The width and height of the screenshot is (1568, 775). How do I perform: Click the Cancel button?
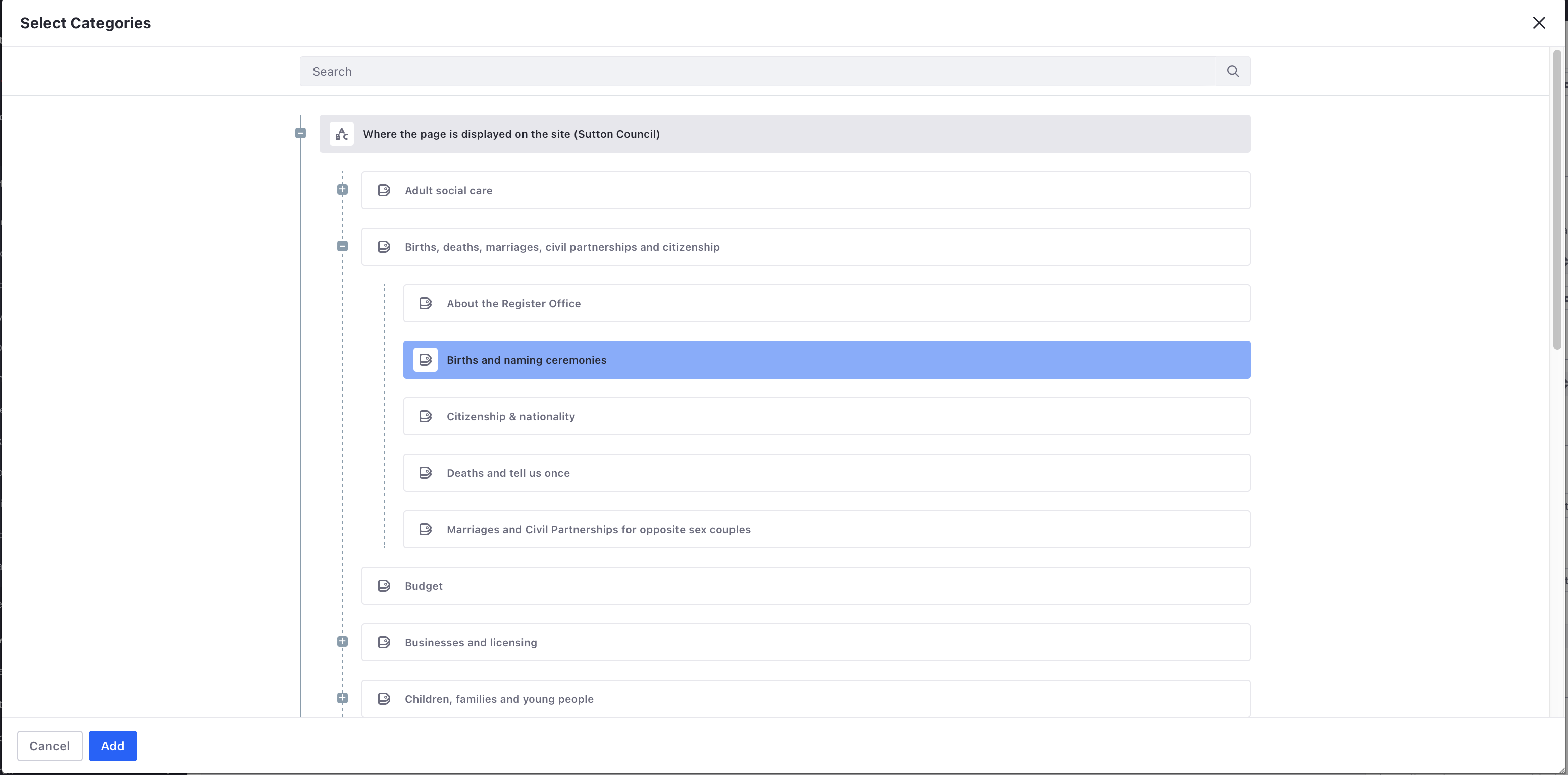click(x=49, y=746)
